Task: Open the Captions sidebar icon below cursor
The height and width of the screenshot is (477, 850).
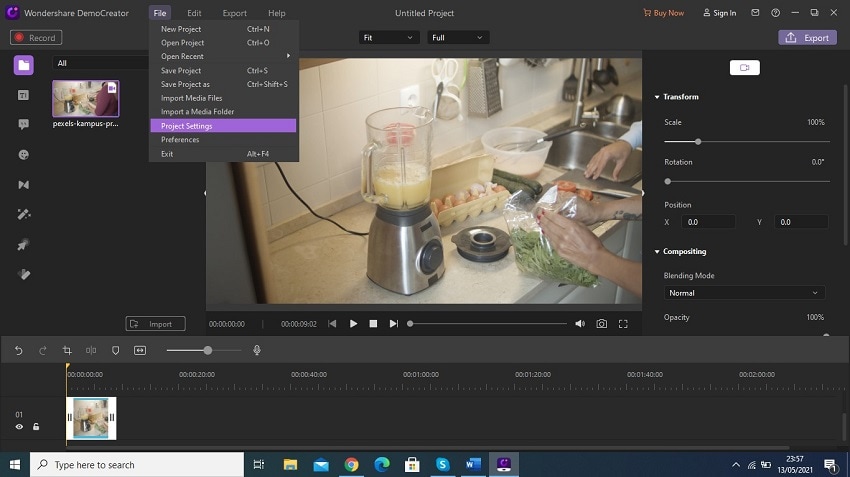Action: [23, 274]
